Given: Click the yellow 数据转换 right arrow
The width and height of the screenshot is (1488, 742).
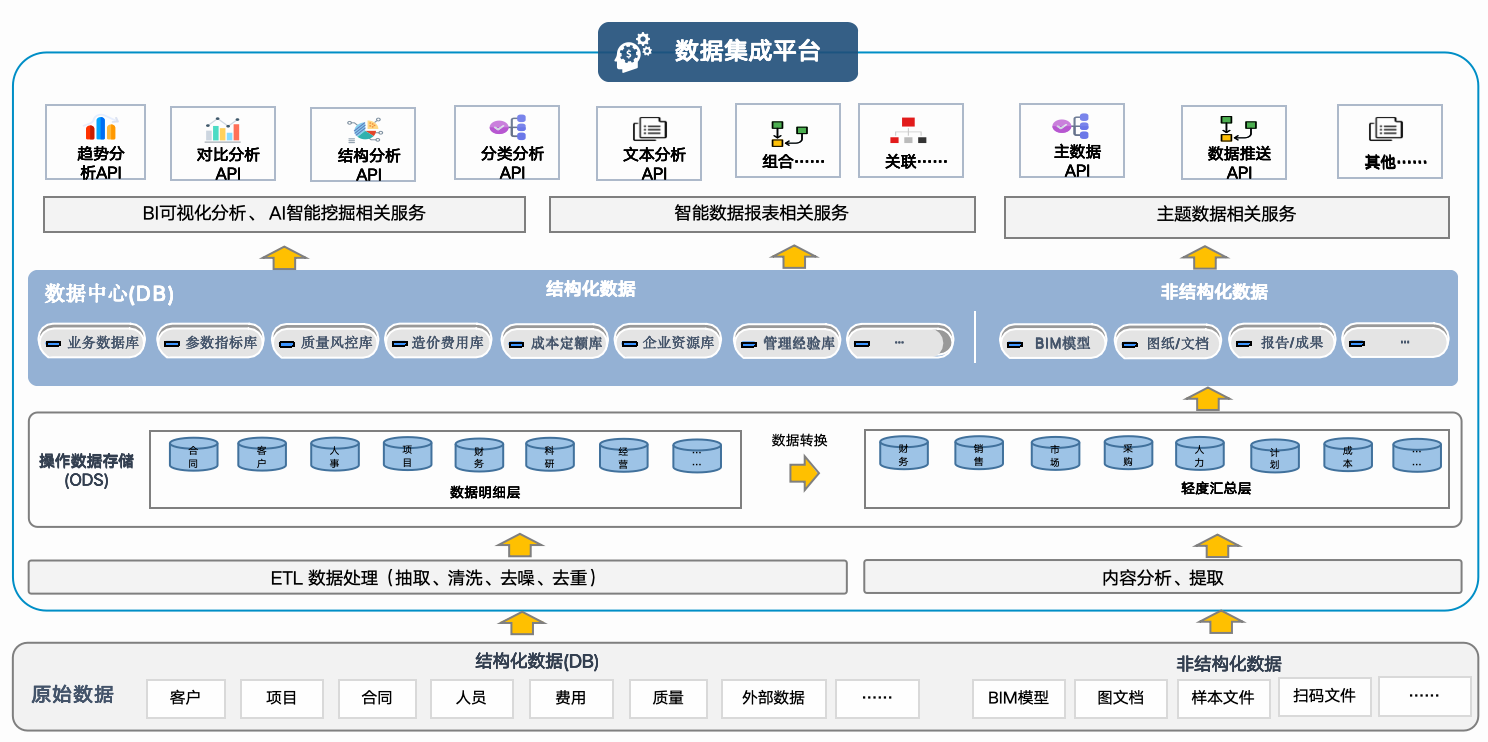Looking at the screenshot, I should 804,473.
